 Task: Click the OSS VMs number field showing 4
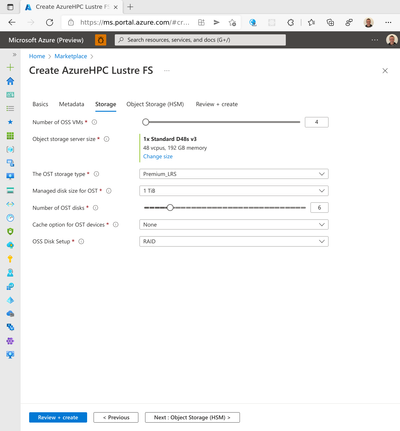tap(317, 122)
